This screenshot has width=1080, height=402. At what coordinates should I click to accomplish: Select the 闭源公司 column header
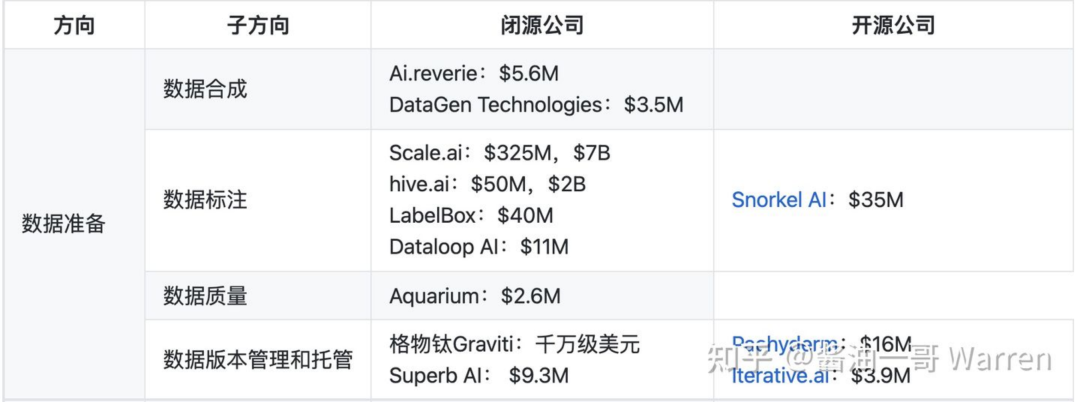[x=542, y=25]
